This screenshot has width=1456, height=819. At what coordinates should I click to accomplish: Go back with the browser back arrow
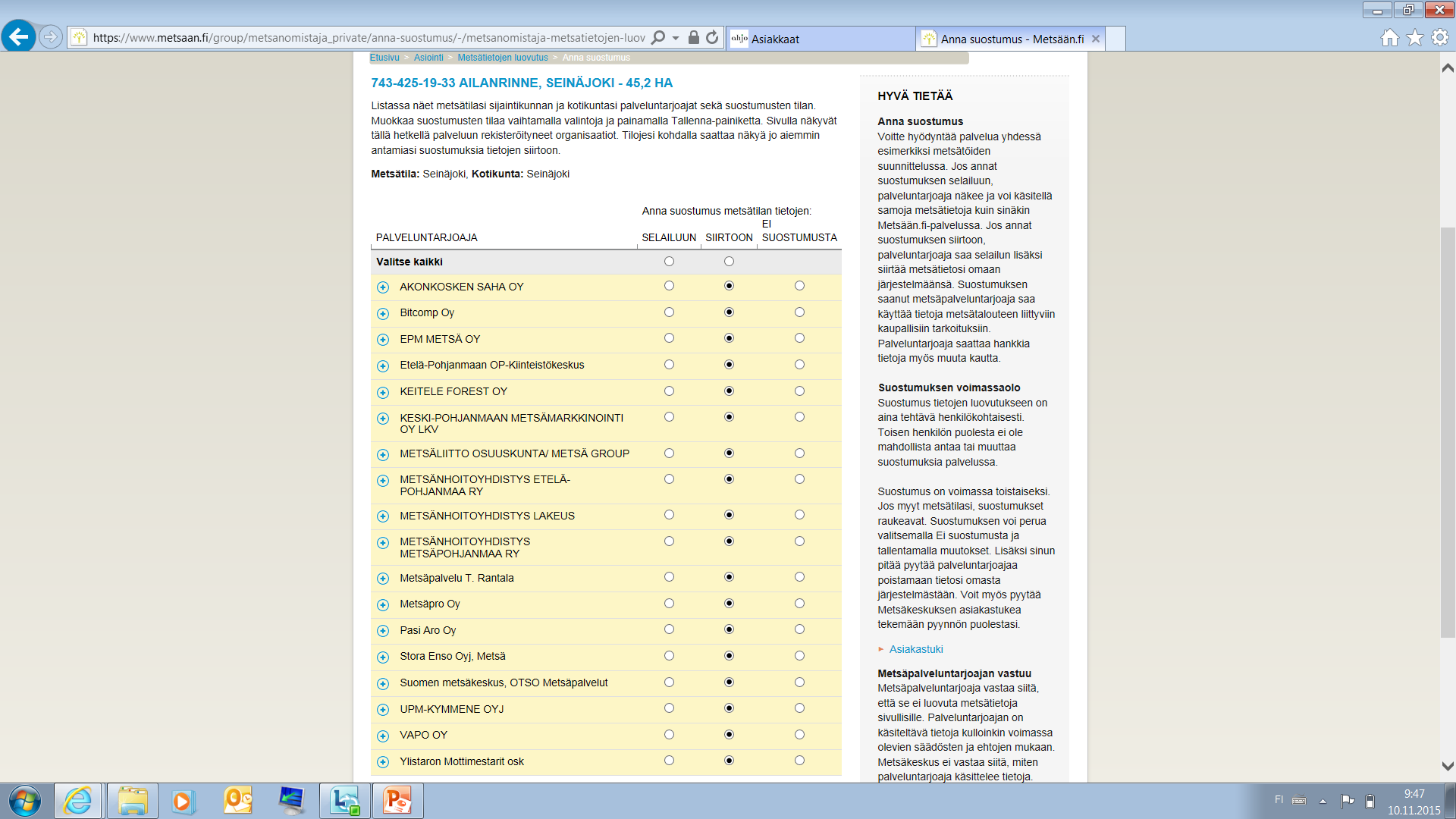tap(18, 36)
